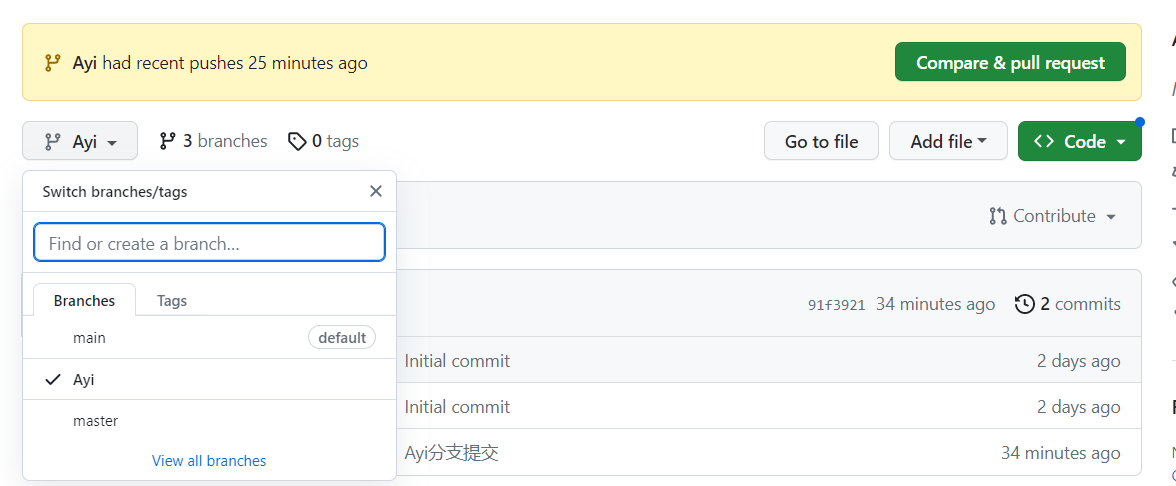
Task: Close the Switch branches/tags popup
Action: point(376,191)
